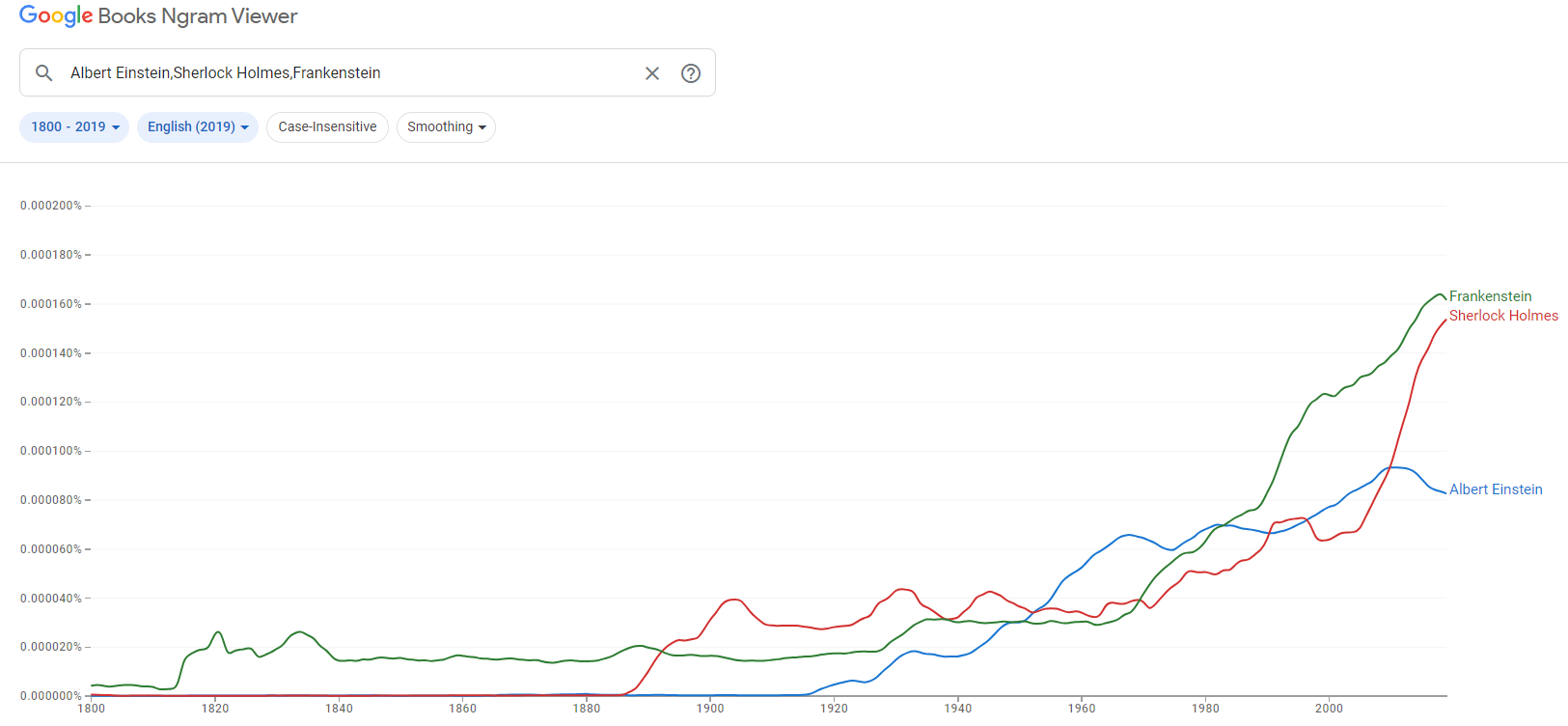This screenshot has width=1568, height=726.
Task: Open the help question mark icon
Action: 690,72
